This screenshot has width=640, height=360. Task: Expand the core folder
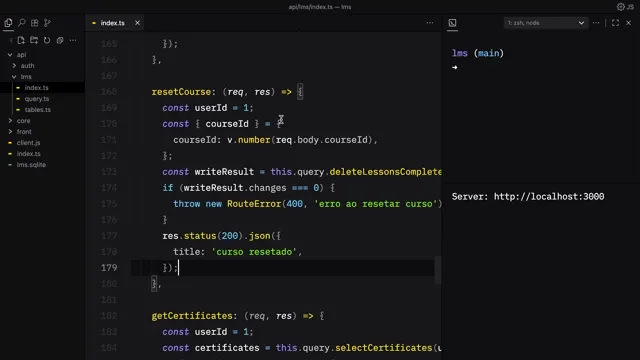[23, 120]
